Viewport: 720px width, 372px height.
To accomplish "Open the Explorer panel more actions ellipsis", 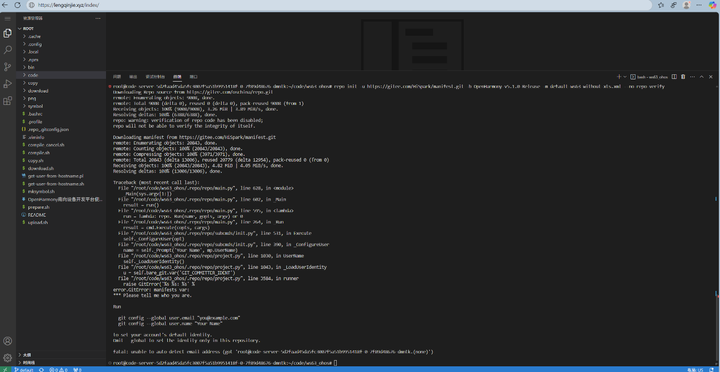I will pyautogui.click(x=98, y=18).
